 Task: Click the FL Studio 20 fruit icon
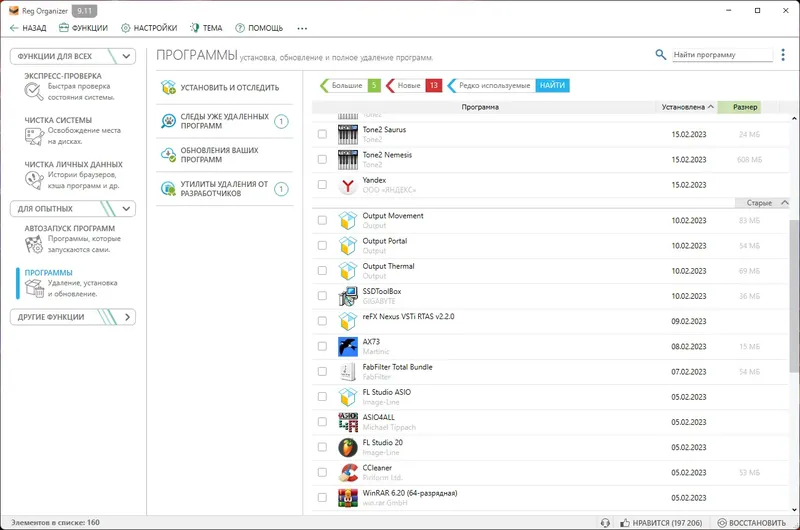[x=348, y=447]
